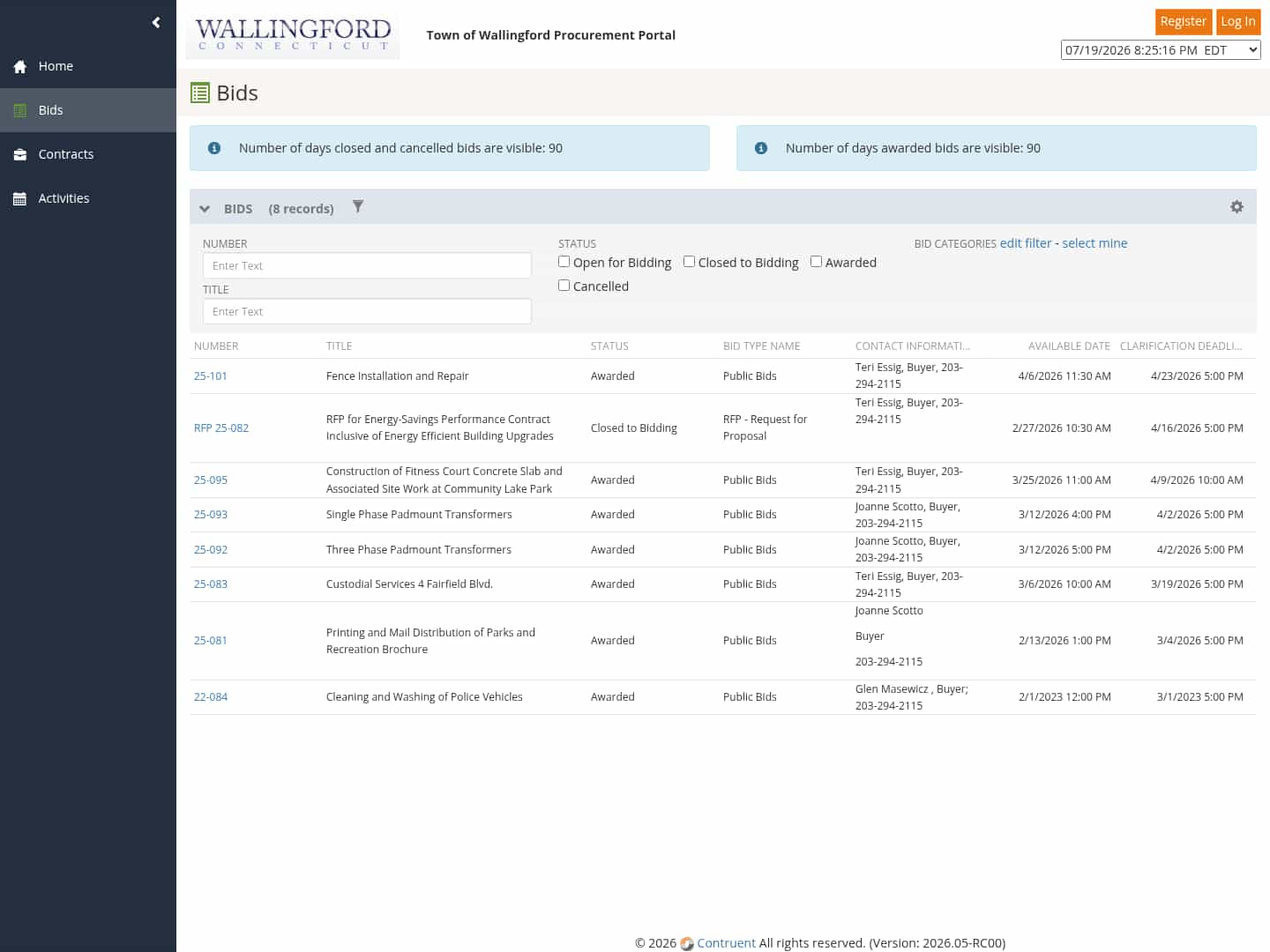Check the Cancelled status checkbox
The width and height of the screenshot is (1270, 952).
[x=564, y=286]
